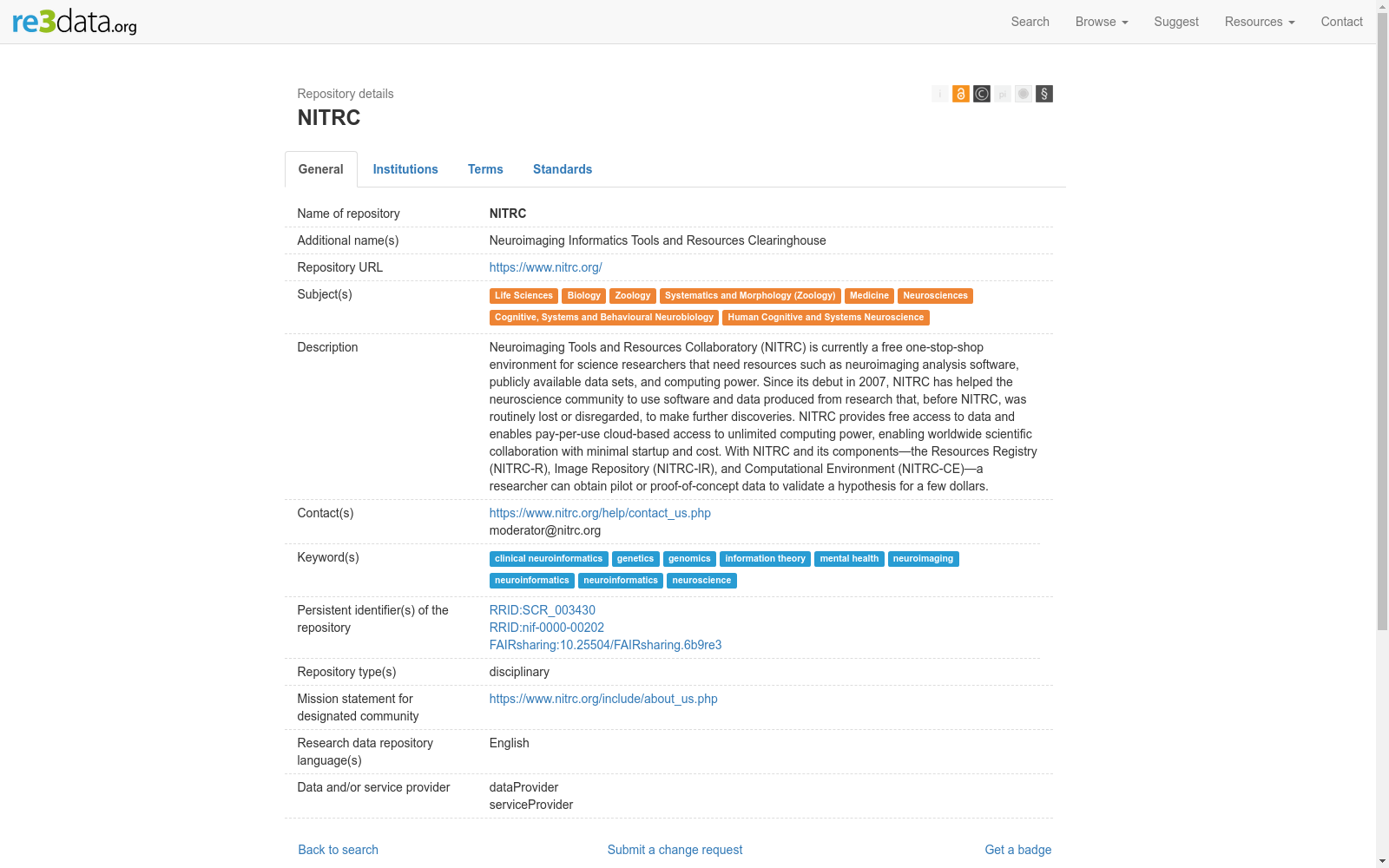Open the FAIRsharing identifier link
Image resolution: width=1389 pixels, height=868 pixels.
[x=606, y=645]
